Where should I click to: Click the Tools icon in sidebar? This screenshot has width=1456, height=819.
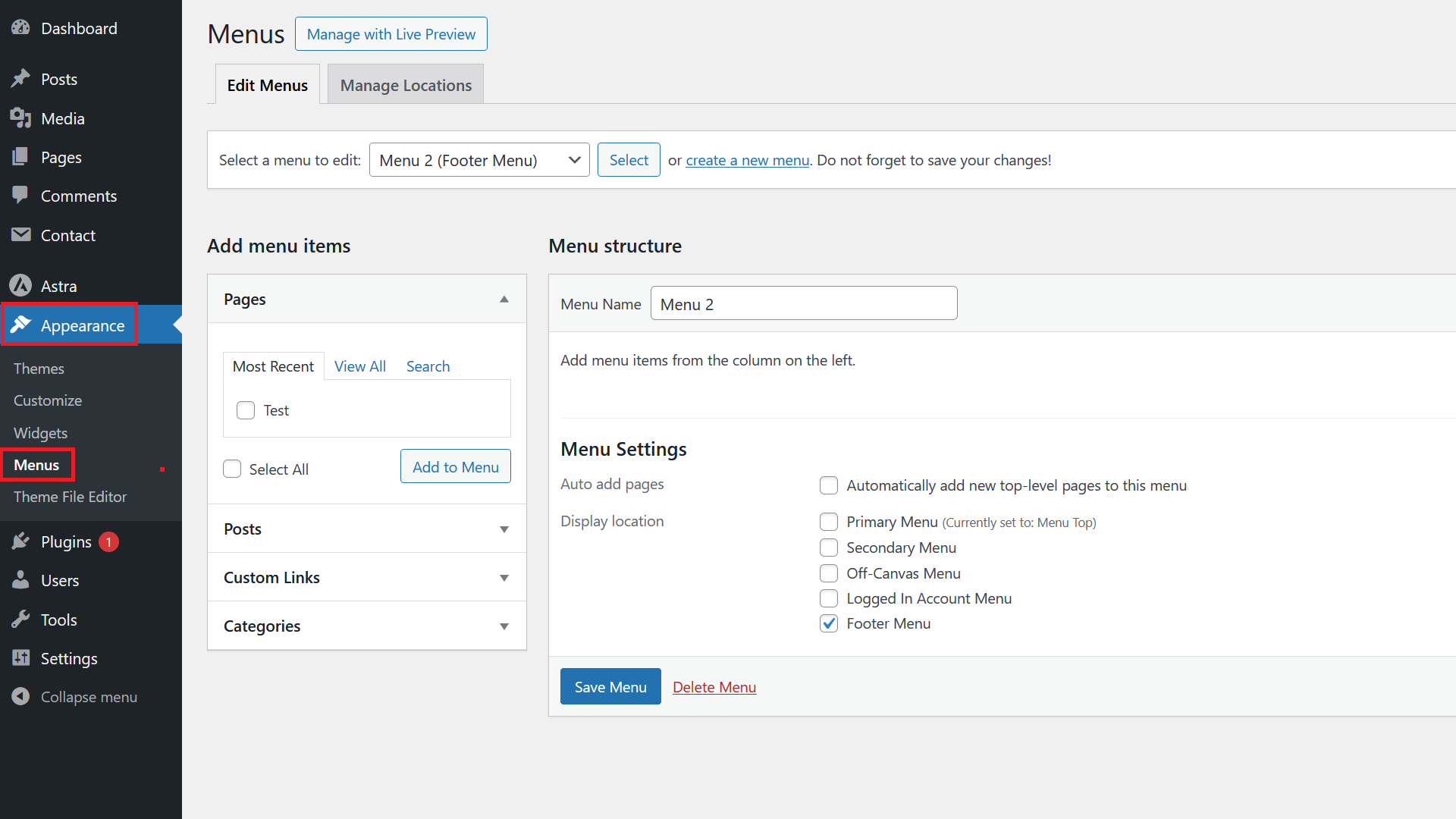[x=20, y=619]
